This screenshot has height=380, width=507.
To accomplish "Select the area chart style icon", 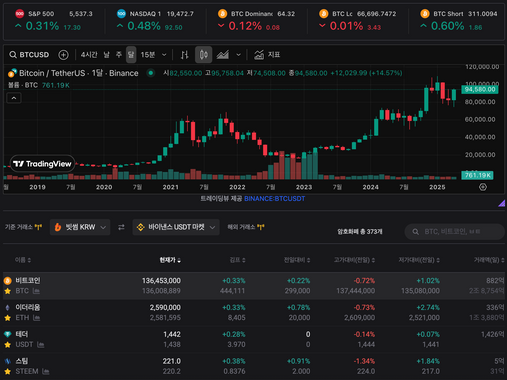I will pyautogui.click(x=223, y=55).
